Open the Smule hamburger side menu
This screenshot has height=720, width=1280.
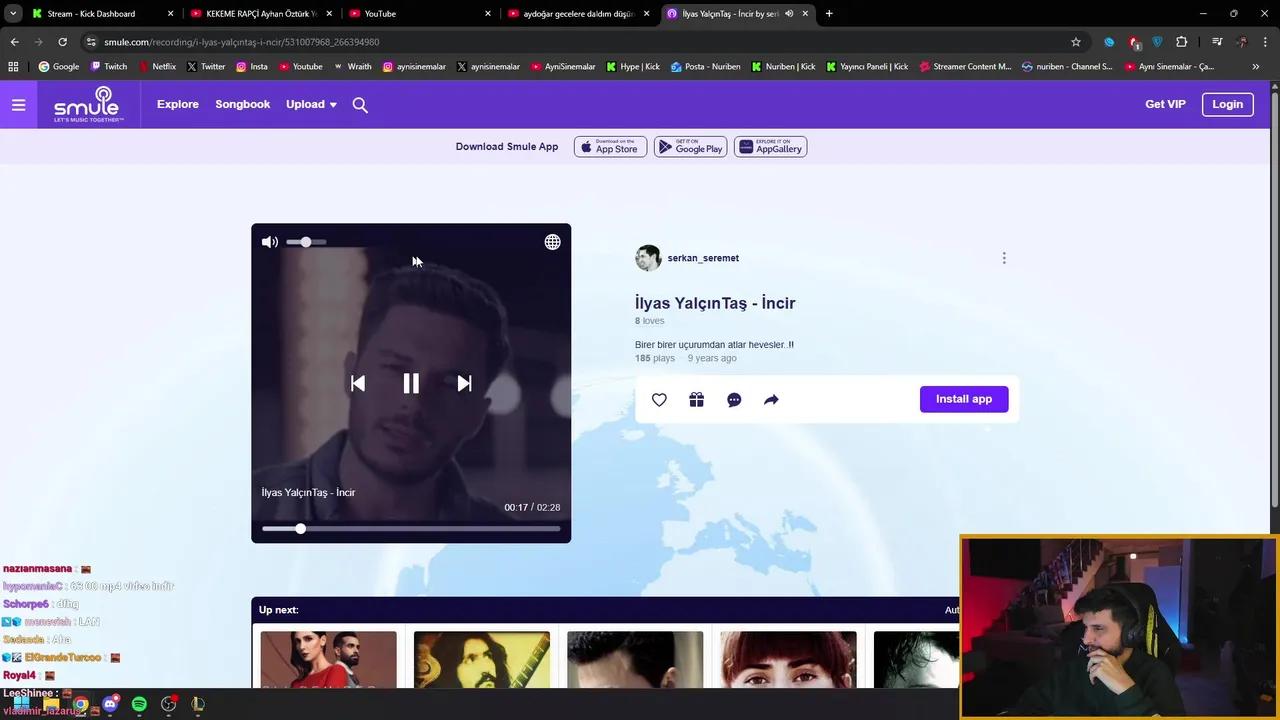(x=18, y=104)
